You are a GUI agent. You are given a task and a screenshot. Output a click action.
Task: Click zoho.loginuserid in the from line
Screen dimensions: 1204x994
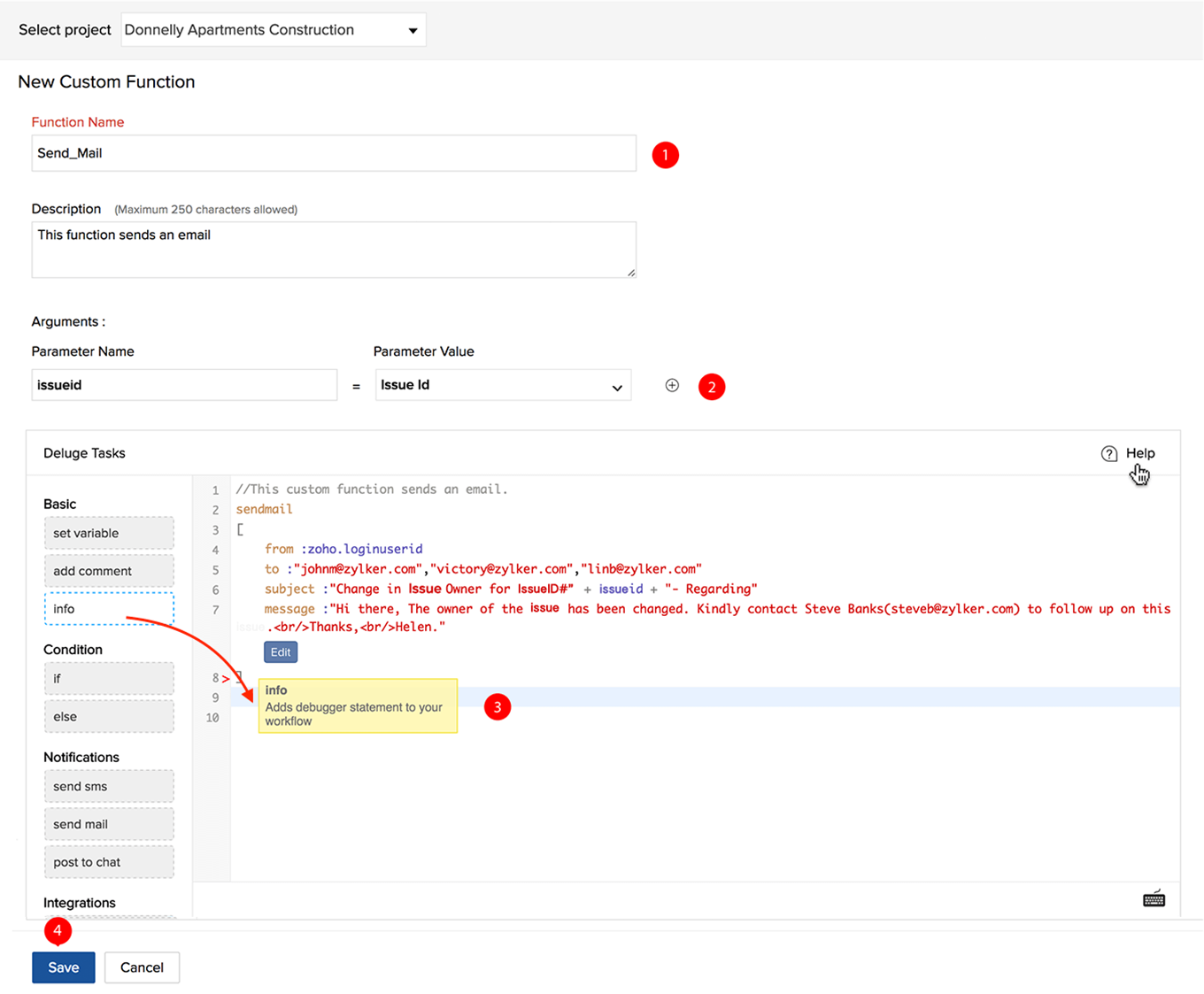pos(365,549)
